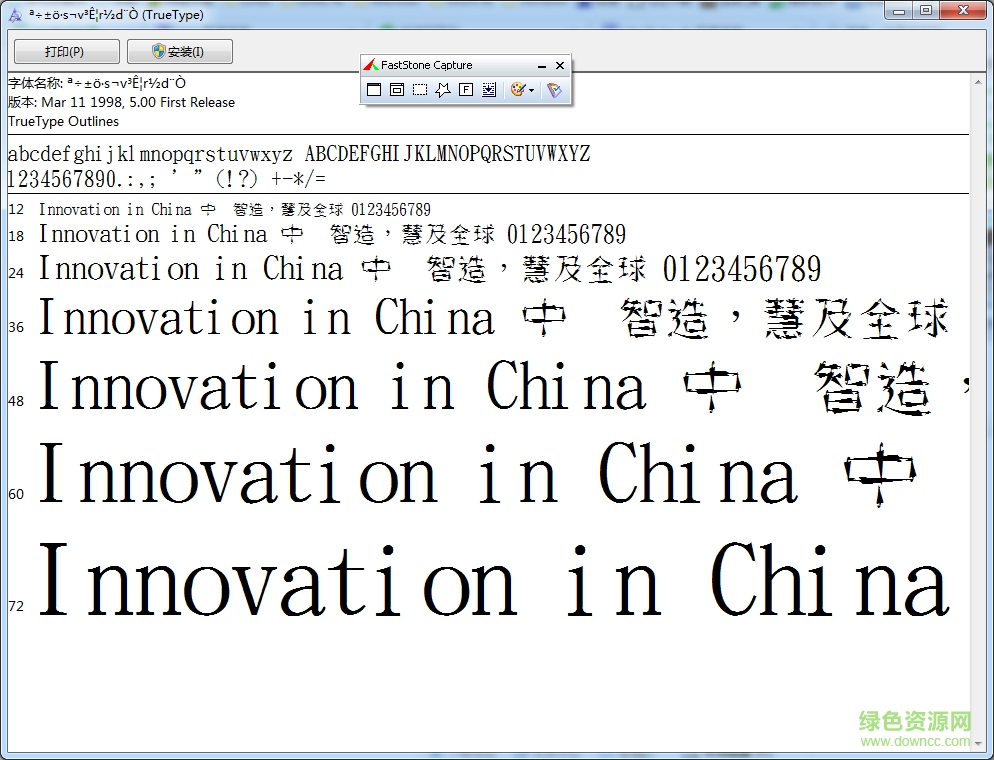Choose the Capture Freehand Region star icon
This screenshot has height=760, width=994.
[443, 90]
